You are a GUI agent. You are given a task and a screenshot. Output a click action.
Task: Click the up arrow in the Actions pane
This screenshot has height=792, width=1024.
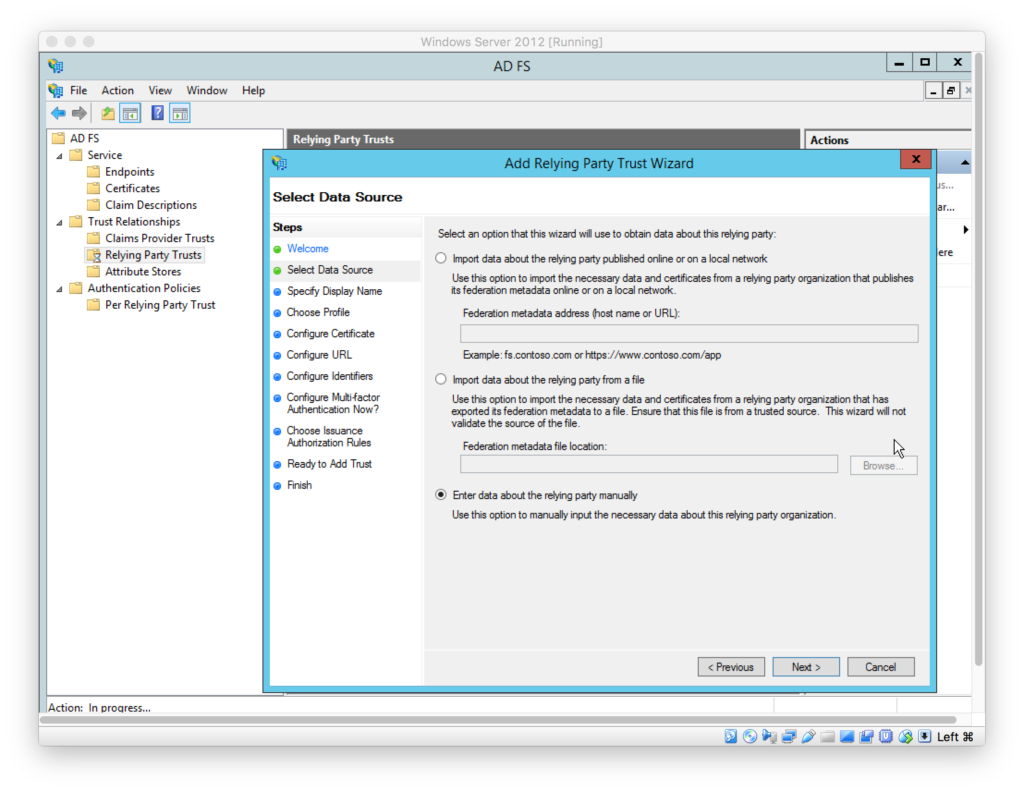point(965,163)
